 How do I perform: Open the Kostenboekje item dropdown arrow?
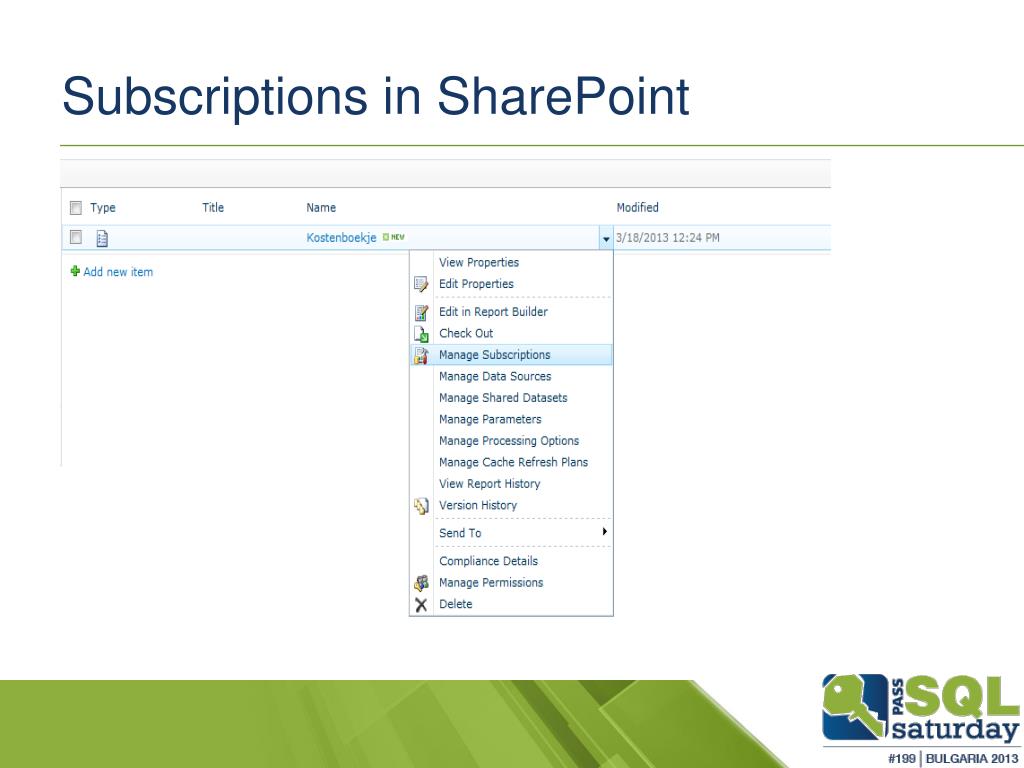606,238
